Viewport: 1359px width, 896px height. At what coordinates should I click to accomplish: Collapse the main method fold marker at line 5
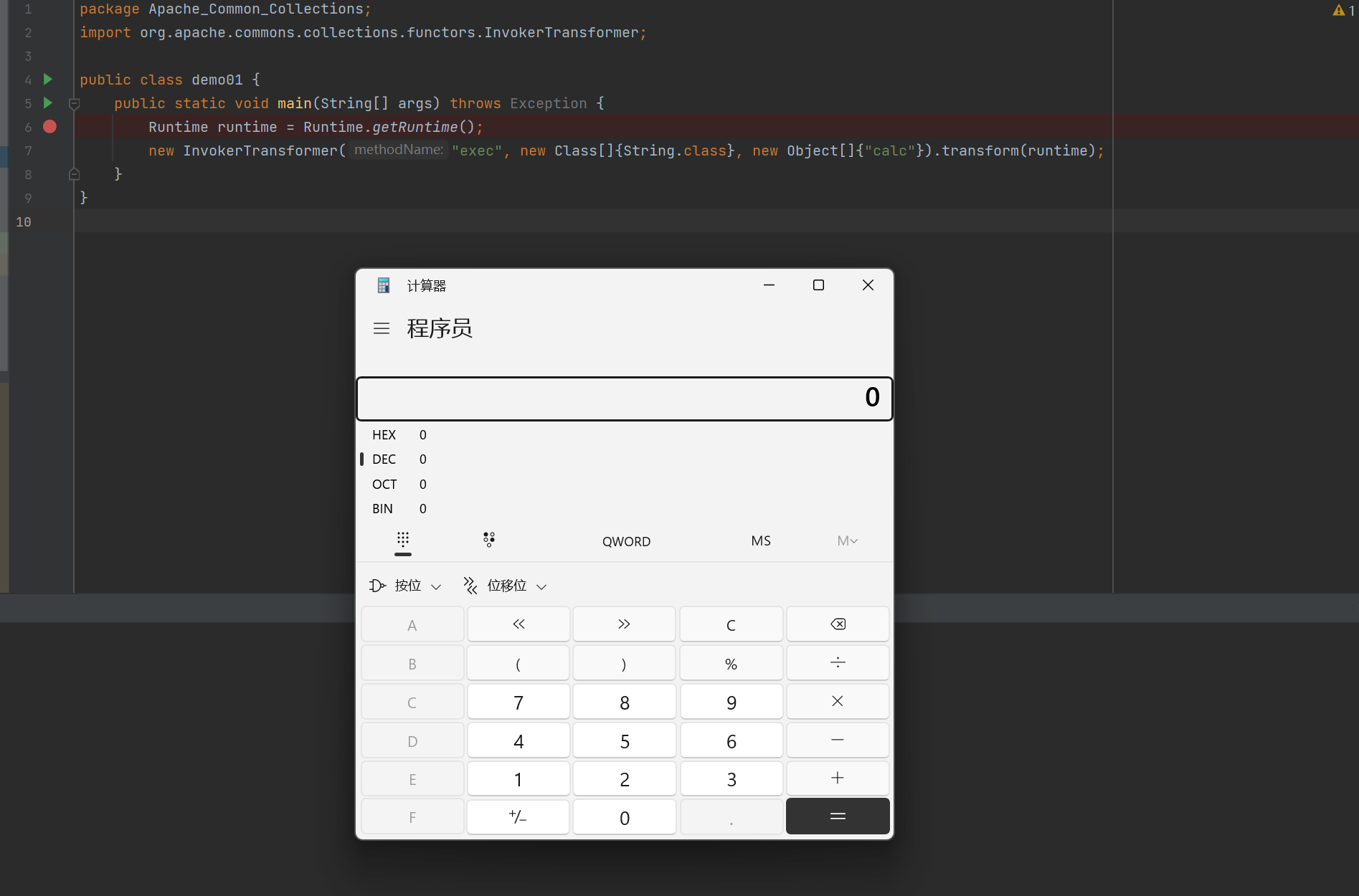tap(74, 104)
